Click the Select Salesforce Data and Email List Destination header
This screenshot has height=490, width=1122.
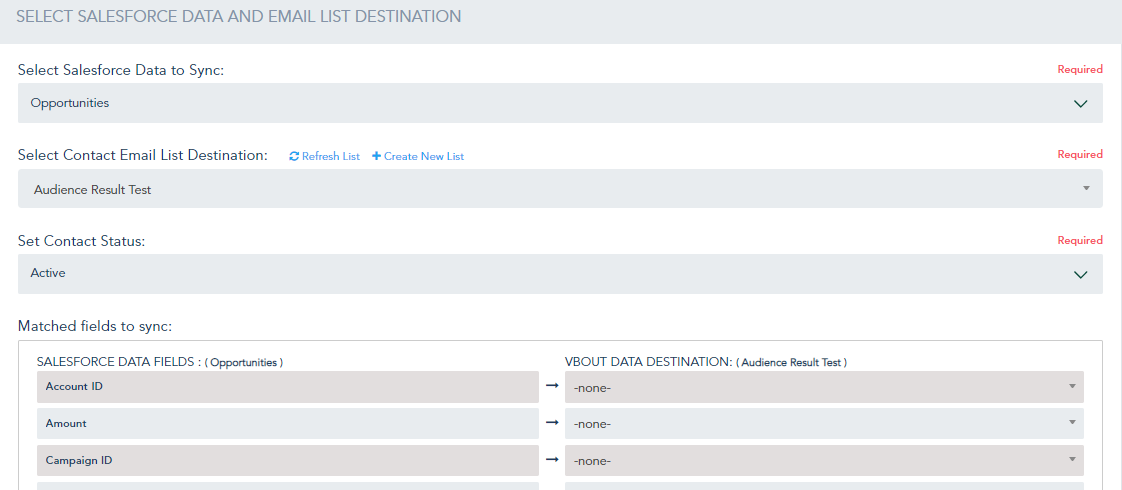click(x=238, y=16)
